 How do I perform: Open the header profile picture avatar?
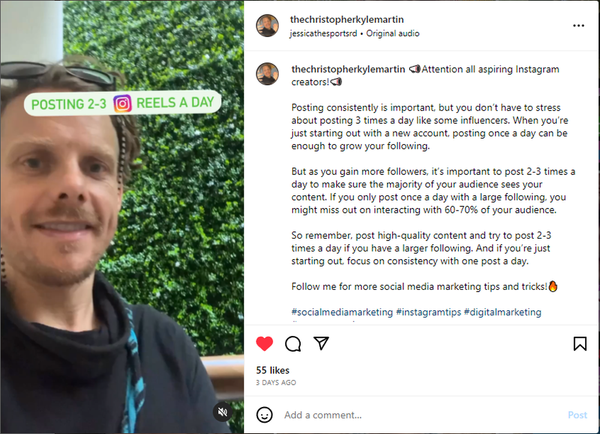pyautogui.click(x=267, y=26)
